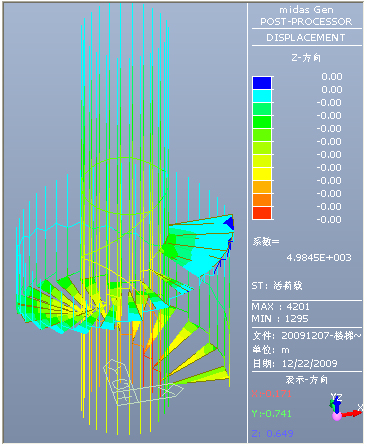Click the MAX : 4201 node label
This screenshot has height=447, width=367.
point(281,306)
